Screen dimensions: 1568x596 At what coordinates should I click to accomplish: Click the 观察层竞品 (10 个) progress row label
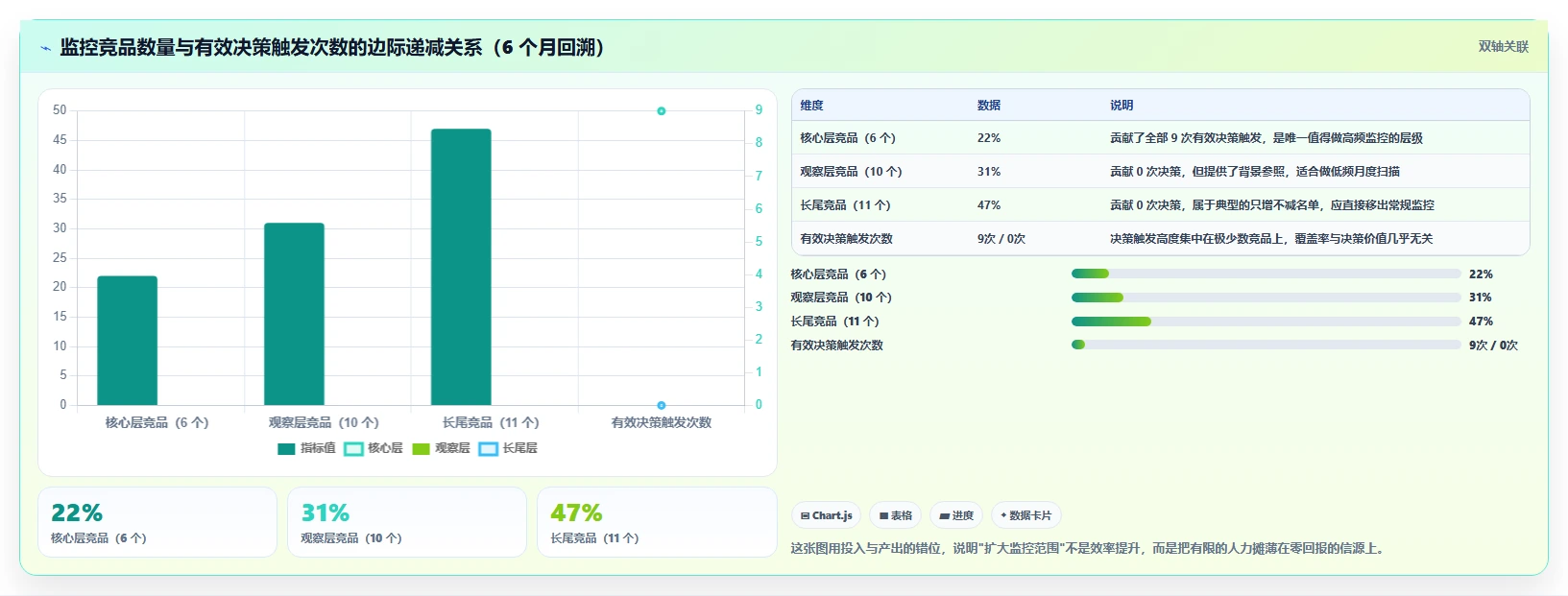coord(841,298)
